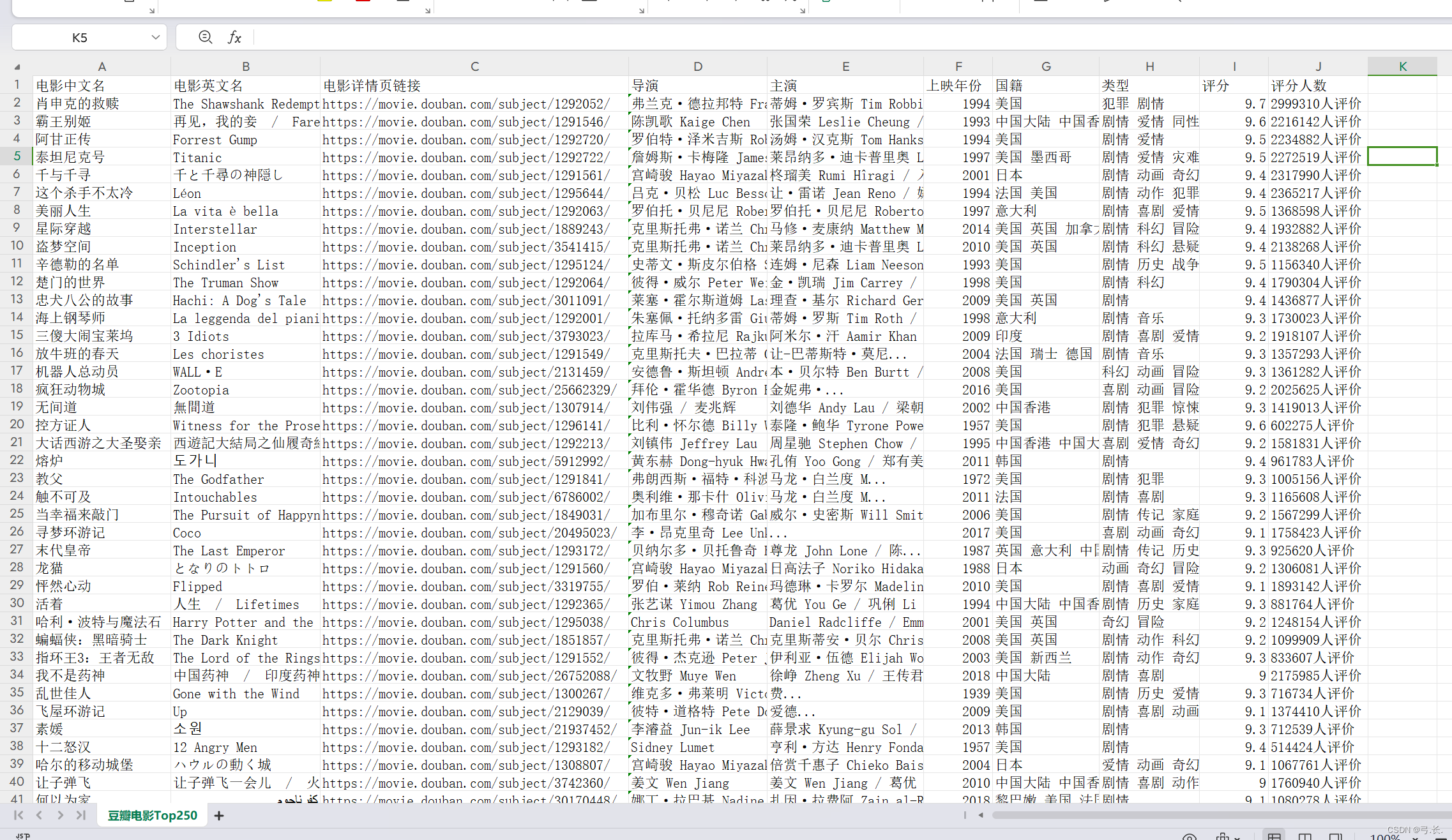Select row 1 header
The height and width of the screenshot is (840, 1452).
coord(17,85)
